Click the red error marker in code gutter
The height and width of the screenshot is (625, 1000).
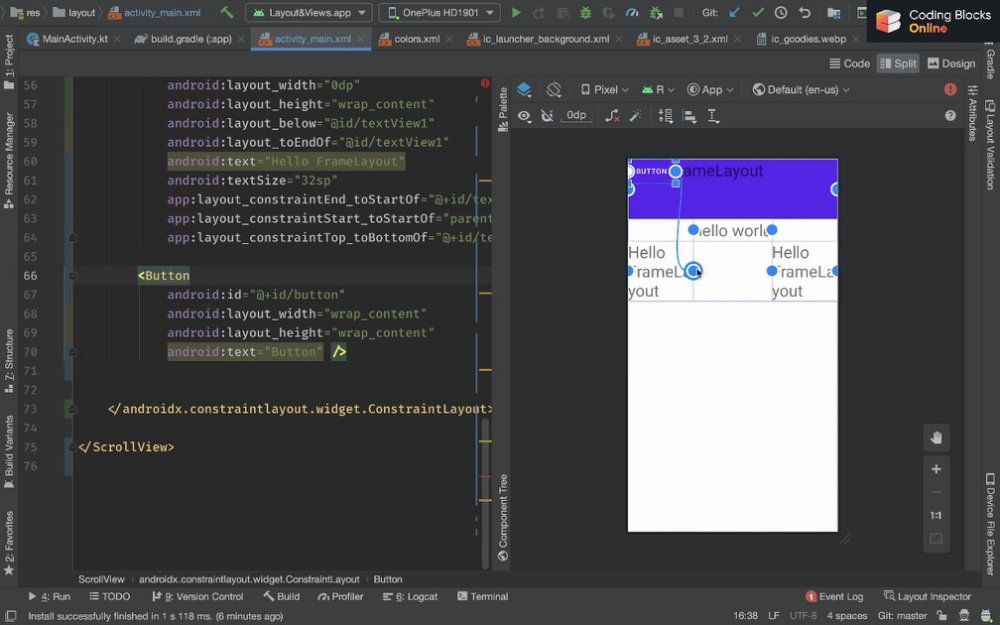[x=485, y=84]
